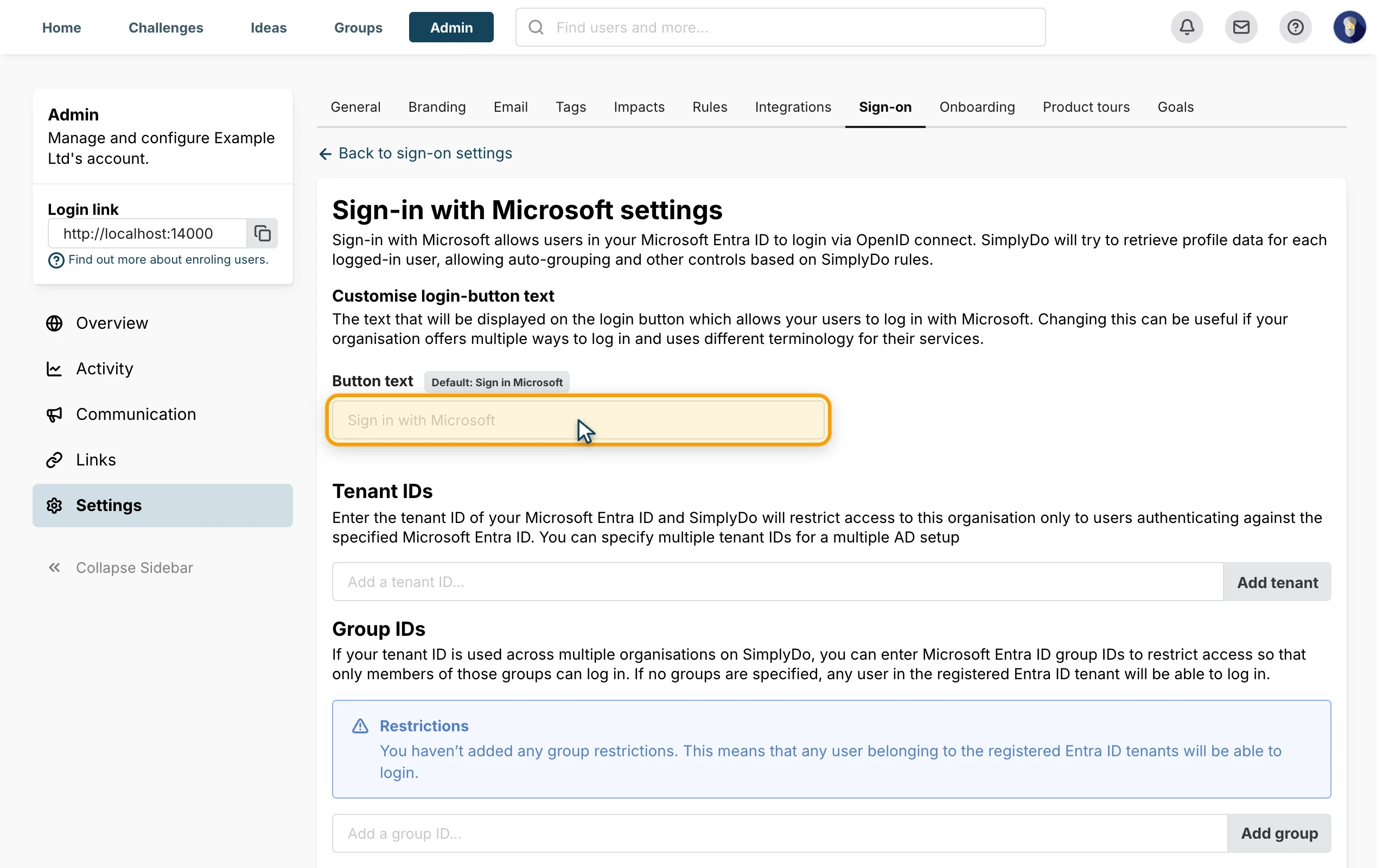Viewport: 1389px width, 868px height.
Task: Open the messages envelope icon
Action: 1241,27
